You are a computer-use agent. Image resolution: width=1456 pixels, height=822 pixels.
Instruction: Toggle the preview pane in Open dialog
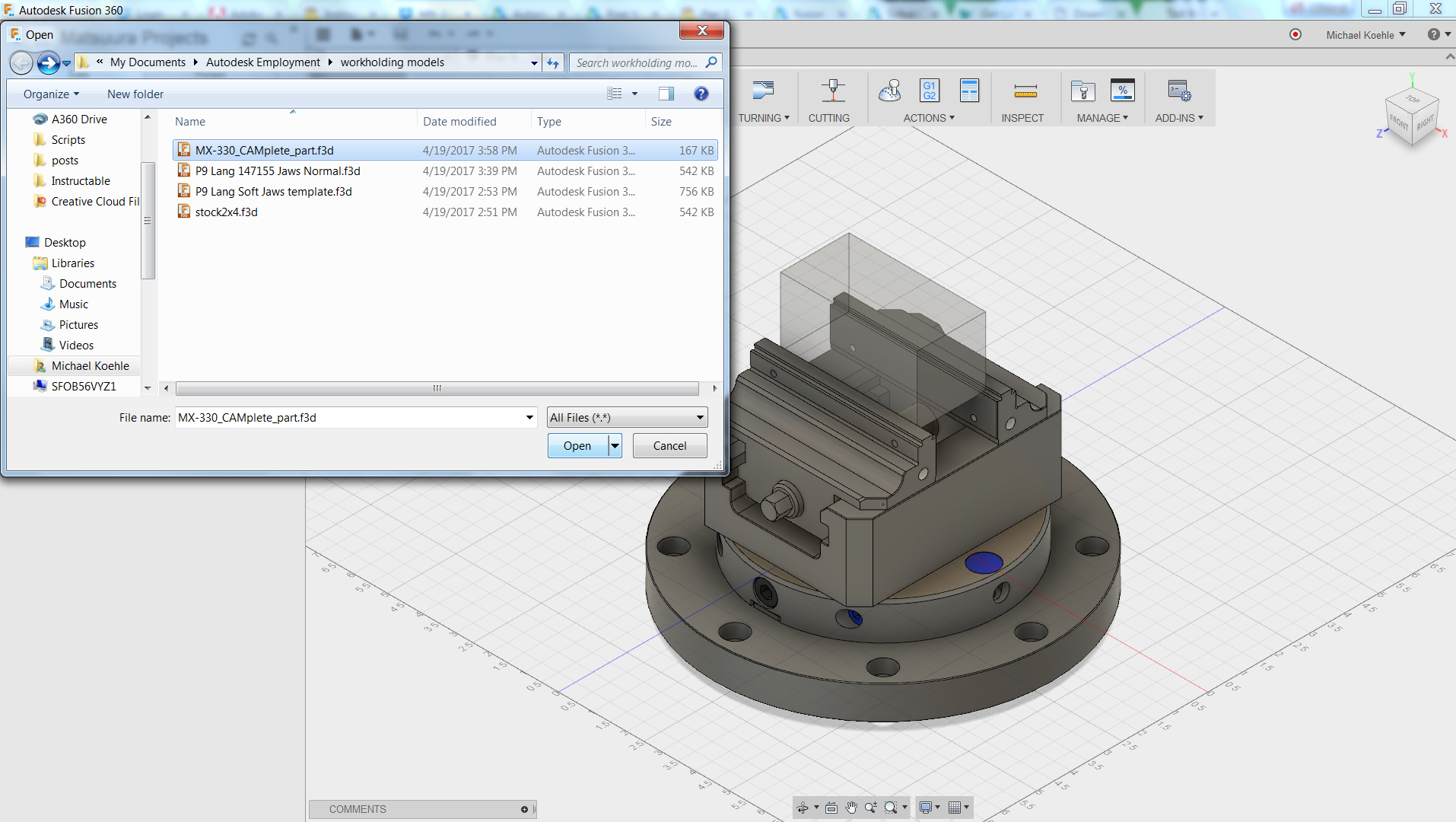pyautogui.click(x=666, y=94)
